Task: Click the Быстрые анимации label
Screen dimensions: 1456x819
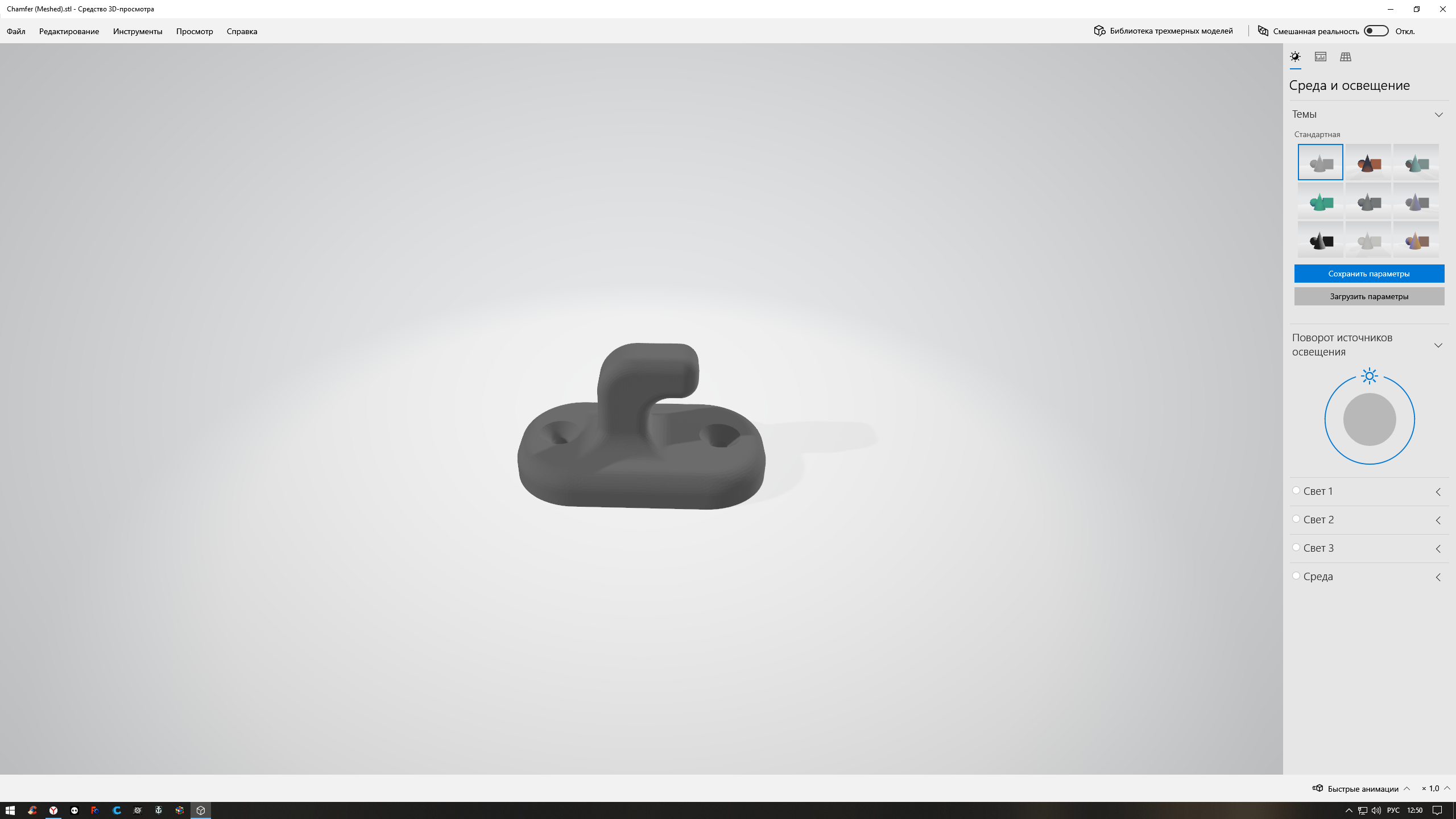Action: click(x=1363, y=789)
